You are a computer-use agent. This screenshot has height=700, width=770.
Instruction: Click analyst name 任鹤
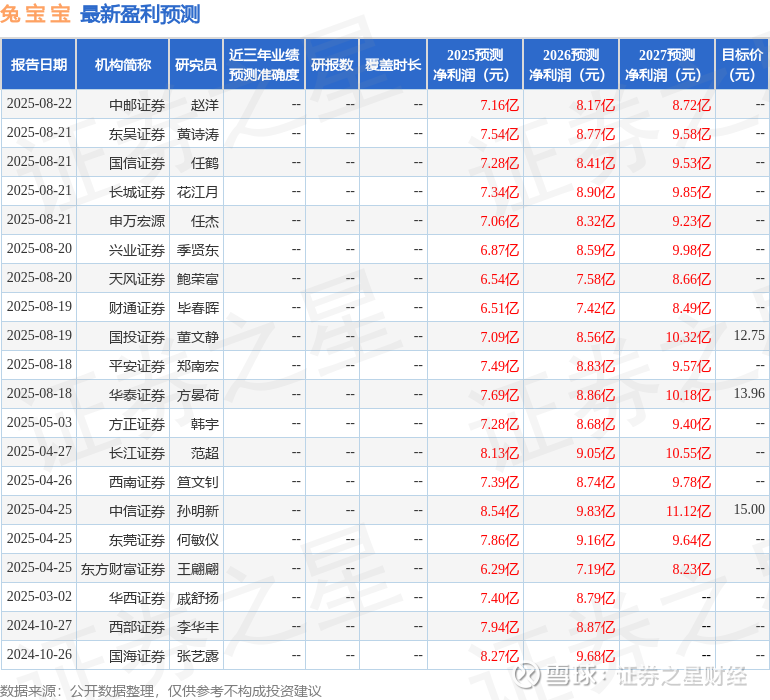pyautogui.click(x=205, y=163)
